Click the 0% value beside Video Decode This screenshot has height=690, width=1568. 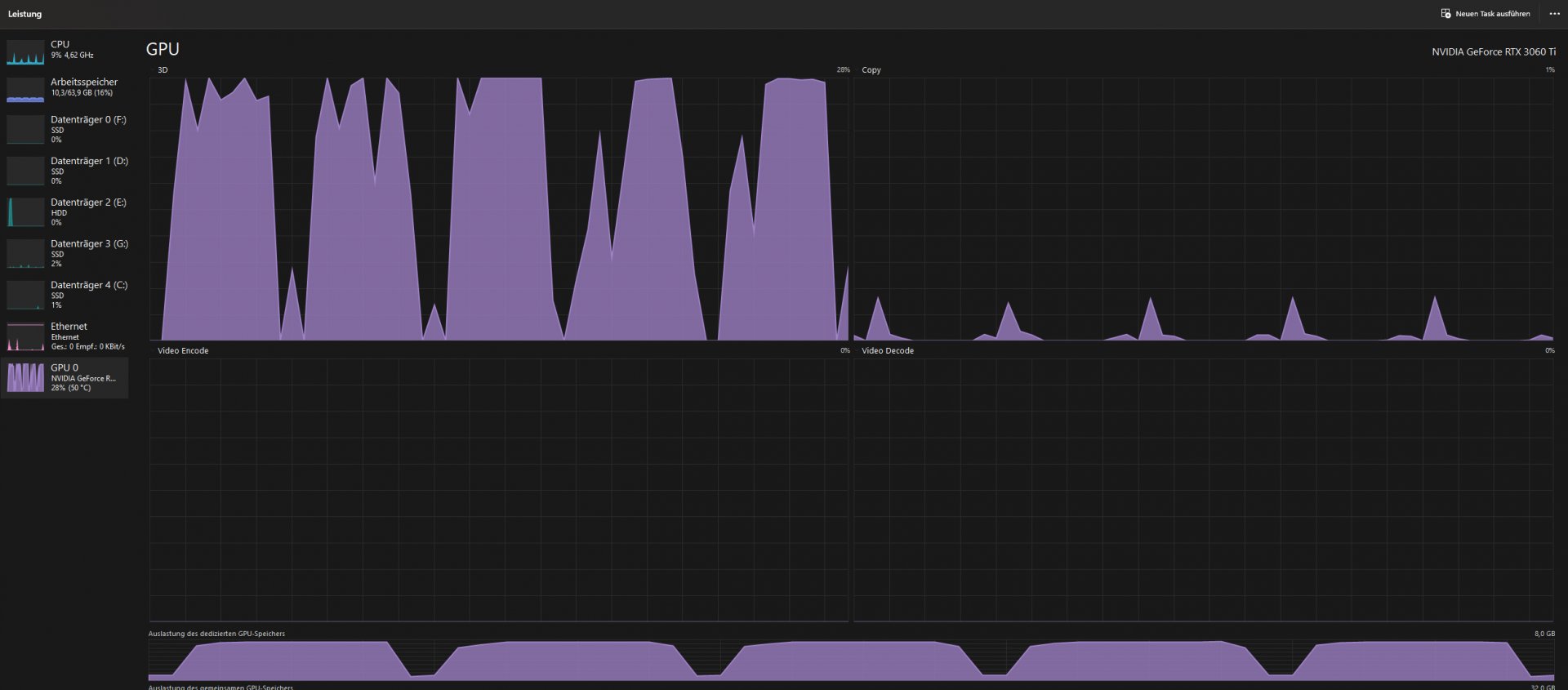1549,351
